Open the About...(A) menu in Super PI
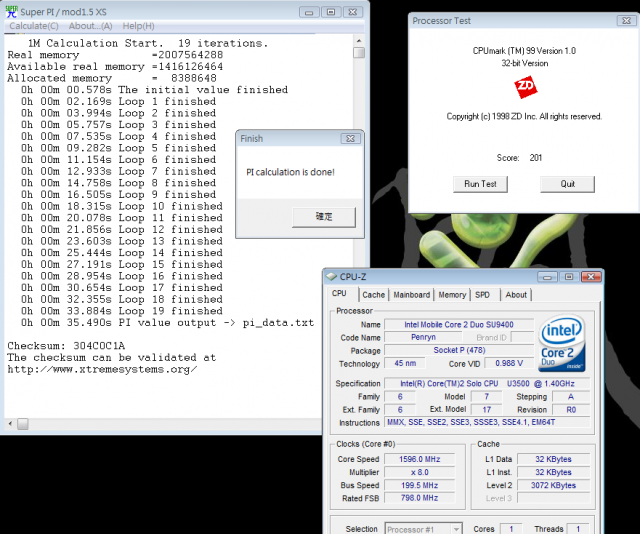 [x=90, y=26]
